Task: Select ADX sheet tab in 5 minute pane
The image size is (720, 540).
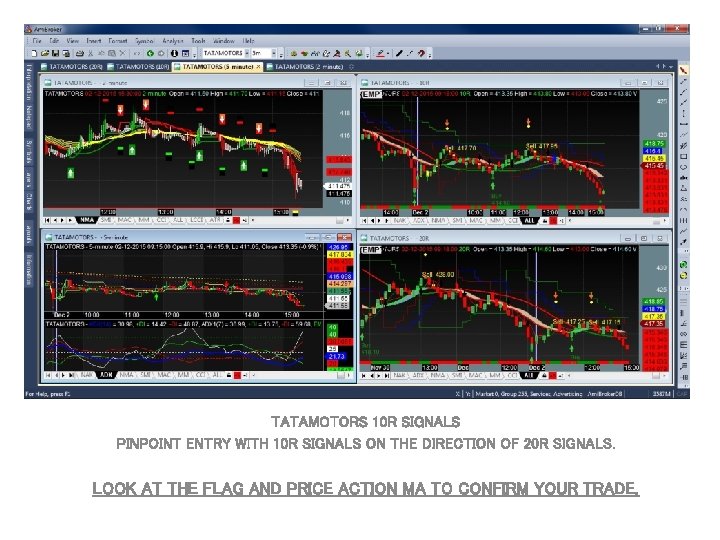Action: click(106, 375)
